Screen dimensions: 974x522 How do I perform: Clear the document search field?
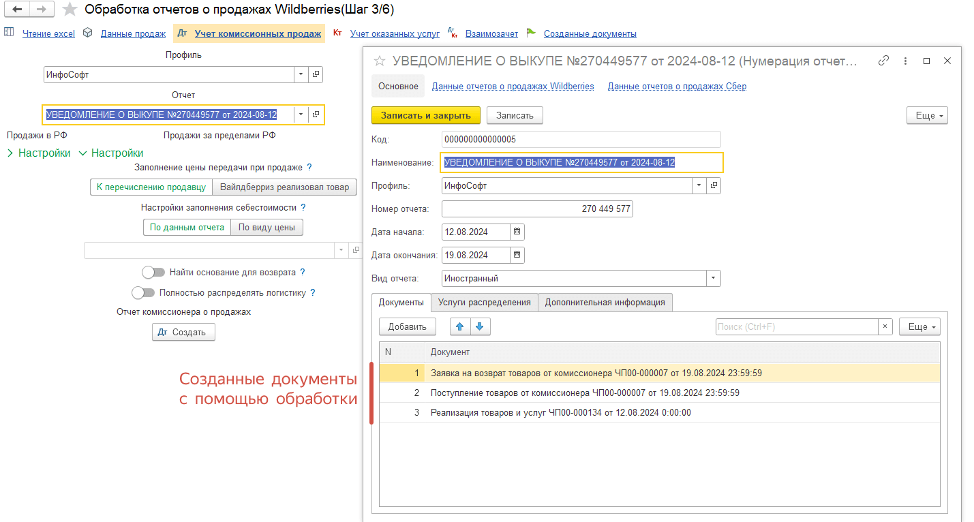click(885, 327)
